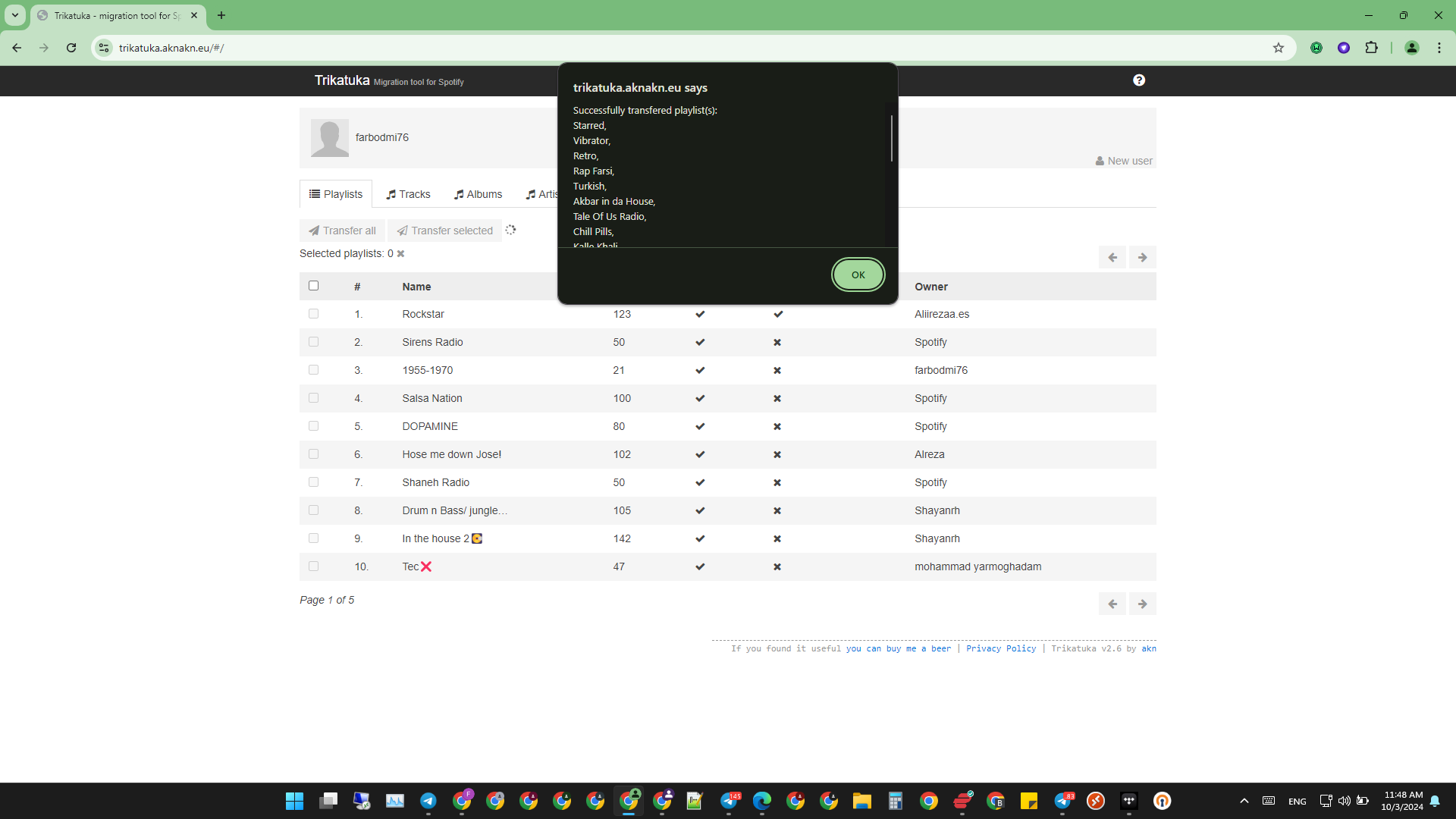Open the notifications bell icon
Image resolution: width=1456 pixels, height=819 pixels.
[x=1435, y=801]
